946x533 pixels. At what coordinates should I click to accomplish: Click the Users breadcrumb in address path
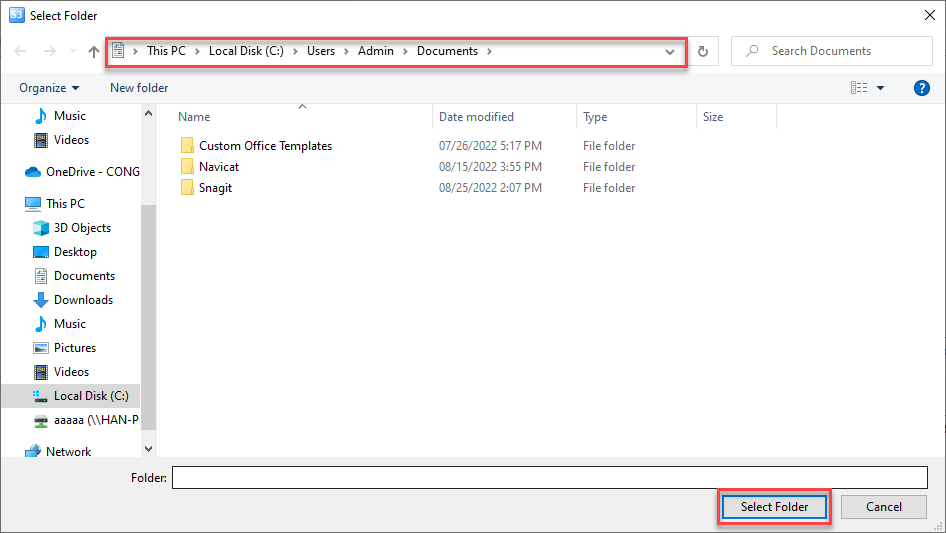pos(321,51)
